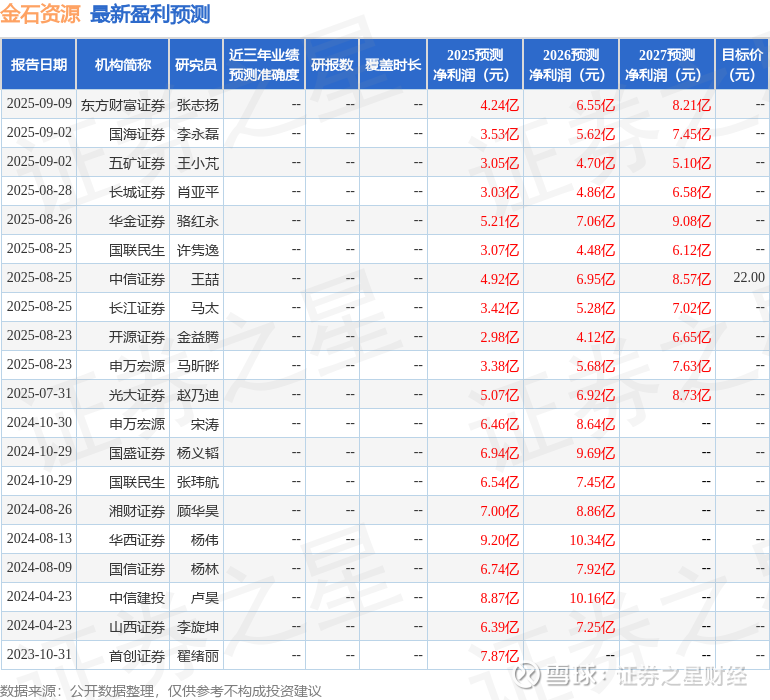Click the 最新盈利预测 heading
Image resolution: width=770 pixels, height=700 pixels.
click(x=150, y=14)
